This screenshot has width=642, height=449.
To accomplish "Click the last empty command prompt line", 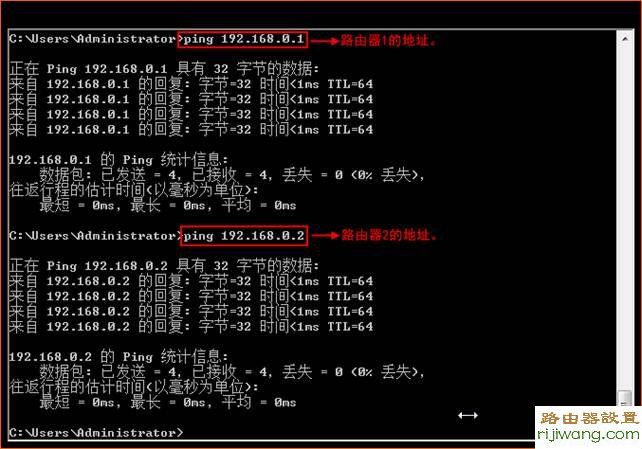I will tap(96, 433).
